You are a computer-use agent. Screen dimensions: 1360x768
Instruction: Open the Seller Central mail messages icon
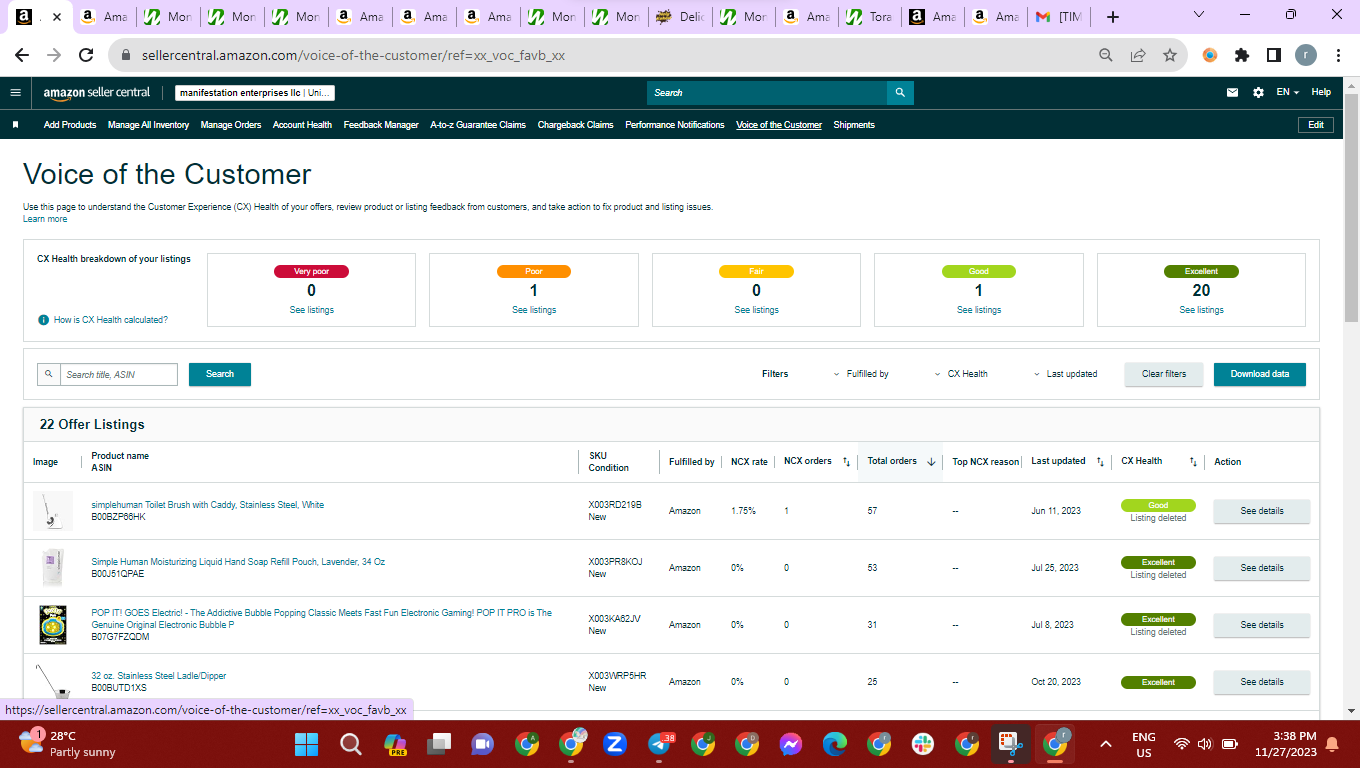(x=1232, y=92)
